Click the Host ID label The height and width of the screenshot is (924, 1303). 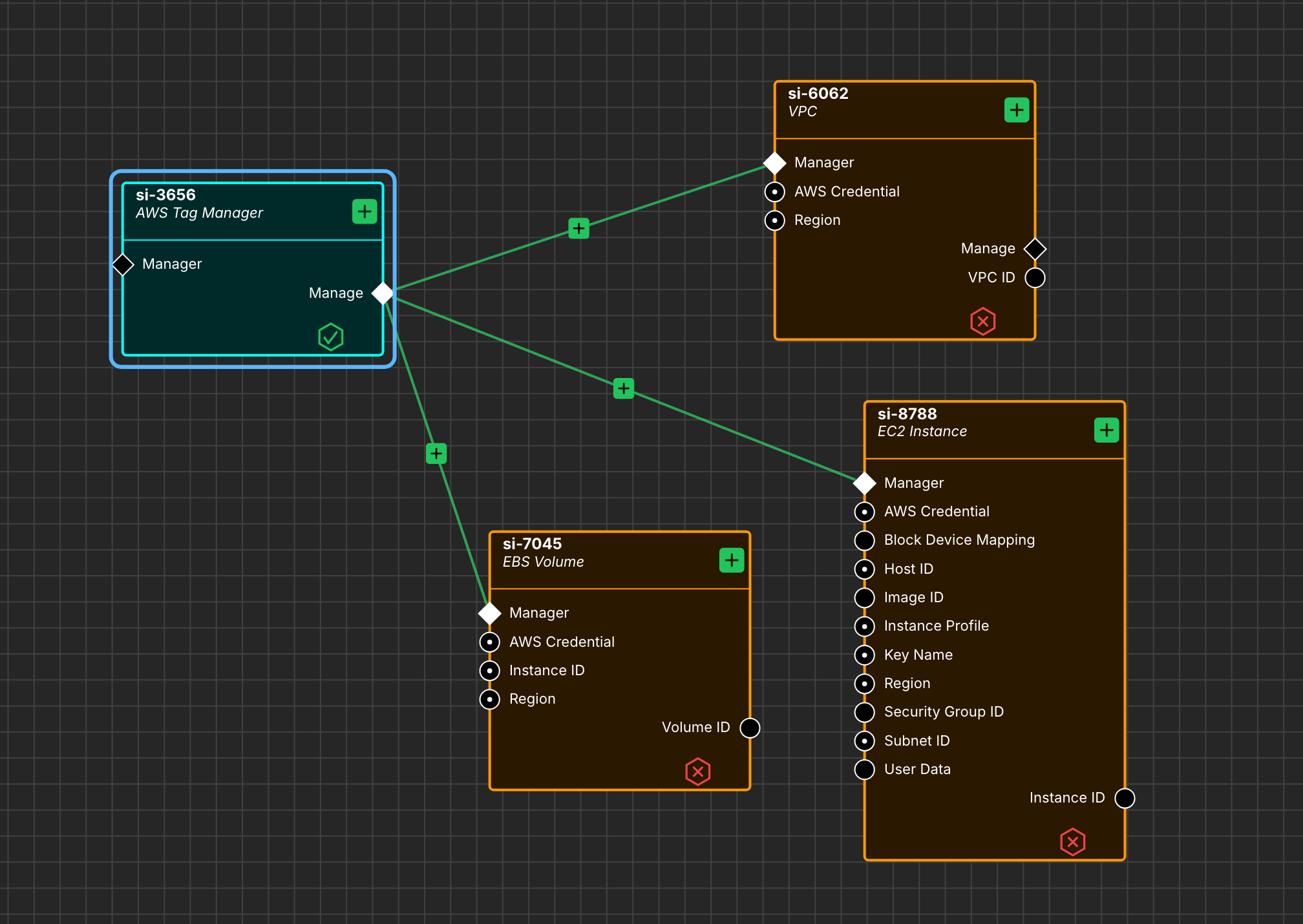(x=909, y=569)
